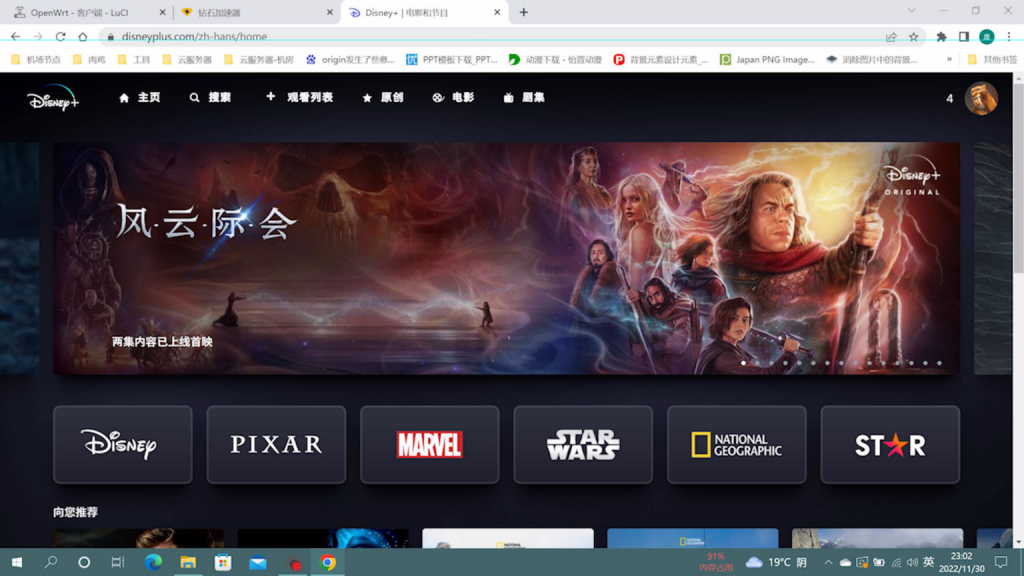Go to 主页 in Disney+ navigation
The width and height of the screenshot is (1024, 576).
[x=139, y=97]
